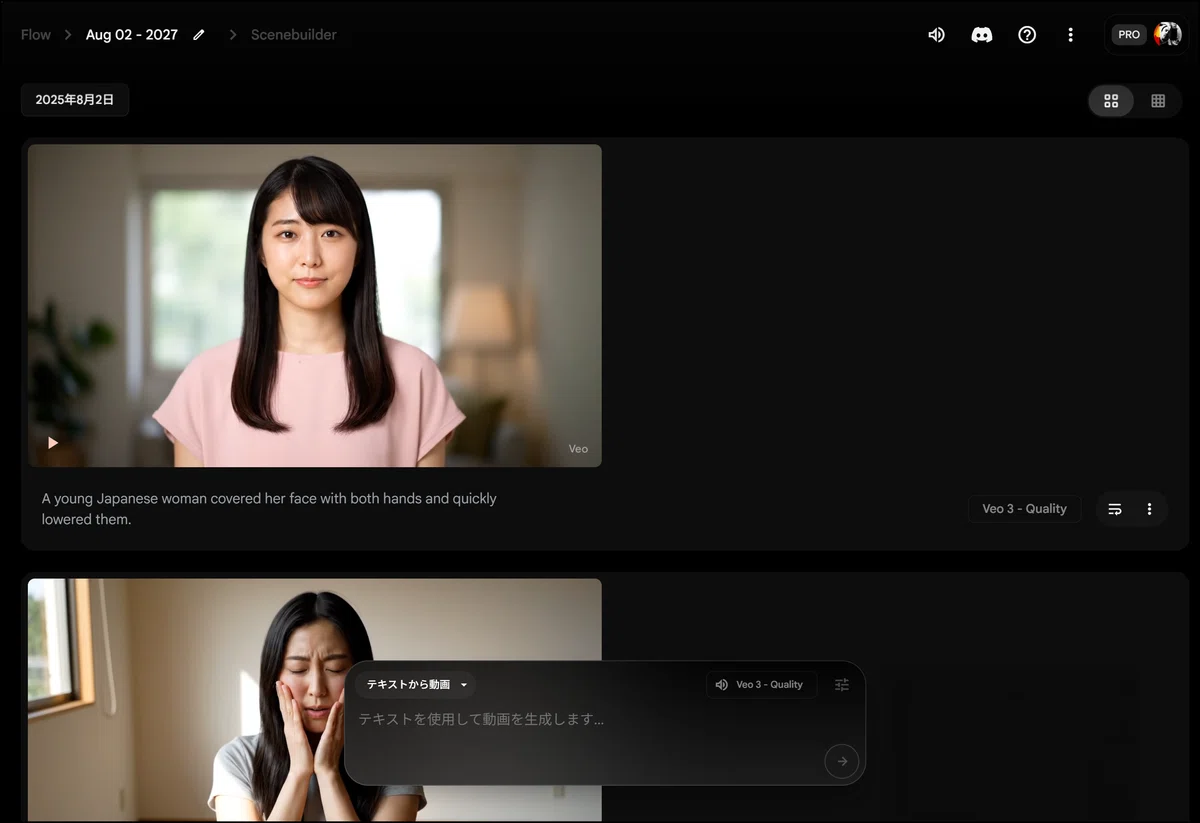The width and height of the screenshot is (1200, 823).
Task: Click the speaker volume icon in header
Action: pyautogui.click(x=936, y=35)
